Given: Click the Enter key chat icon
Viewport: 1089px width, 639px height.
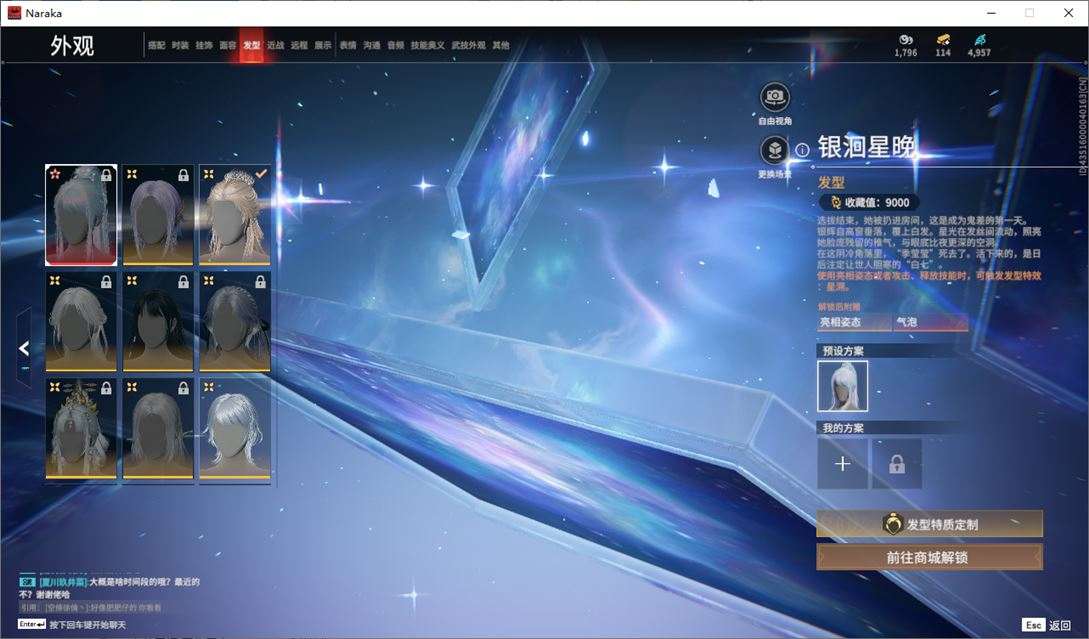Looking at the screenshot, I should (x=32, y=624).
